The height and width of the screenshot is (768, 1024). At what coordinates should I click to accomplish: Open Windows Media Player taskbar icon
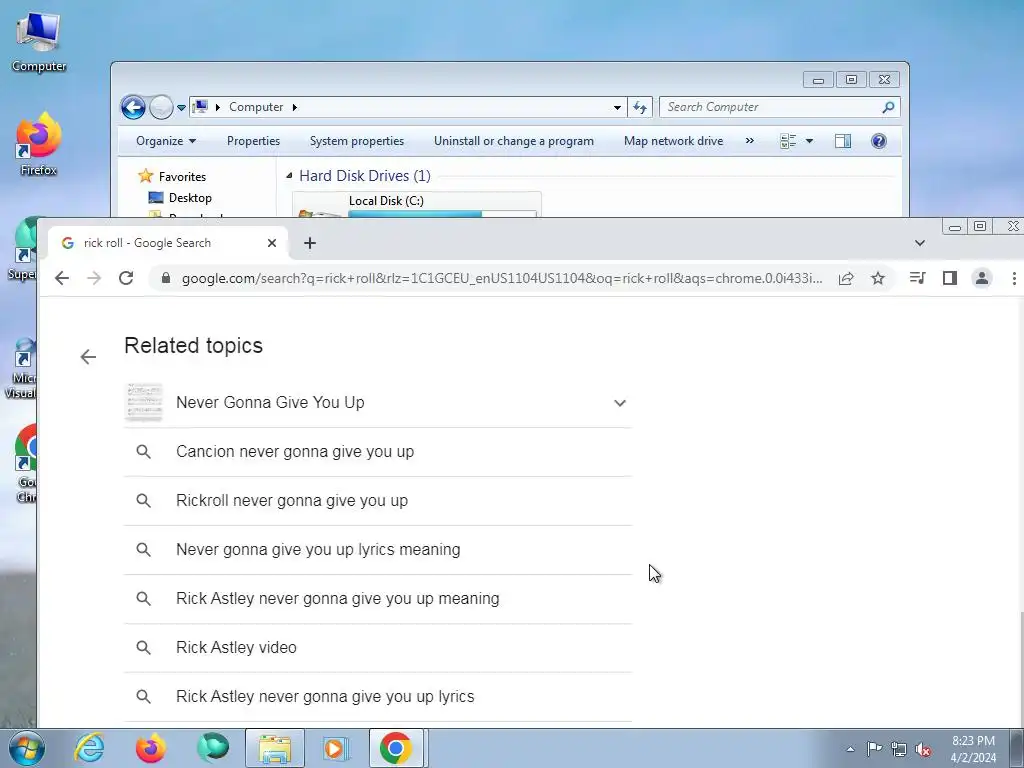[x=336, y=748]
